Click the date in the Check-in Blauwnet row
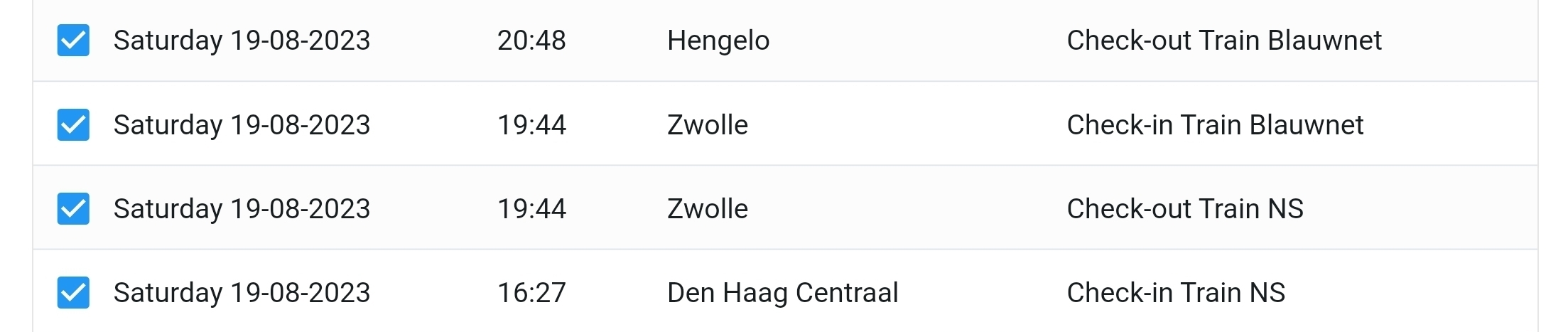This screenshot has height=332, width=1568. (x=242, y=126)
